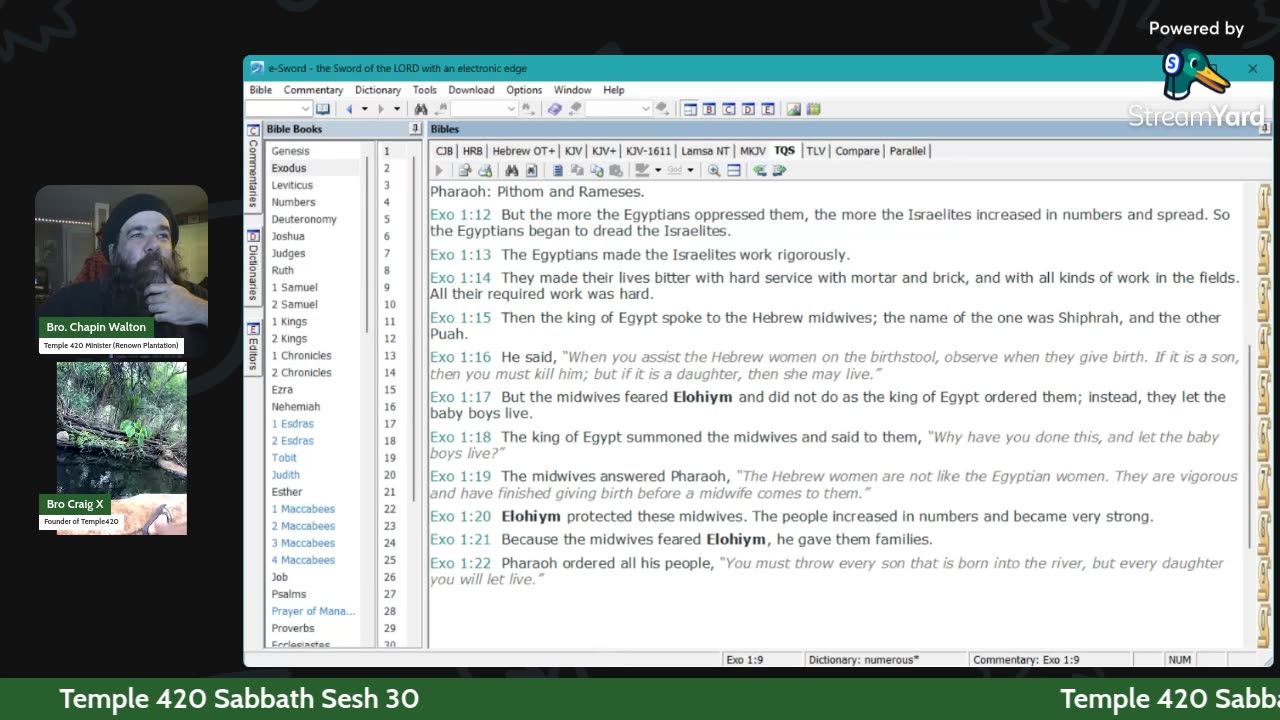Open the graphics viewer picture icon
1280x720 pixels.
[794, 109]
